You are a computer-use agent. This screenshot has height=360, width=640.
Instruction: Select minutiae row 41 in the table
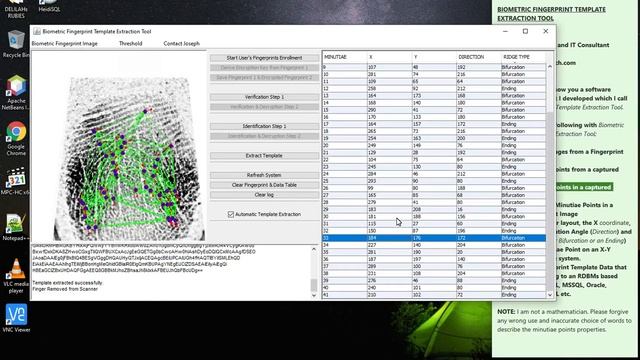434,295
